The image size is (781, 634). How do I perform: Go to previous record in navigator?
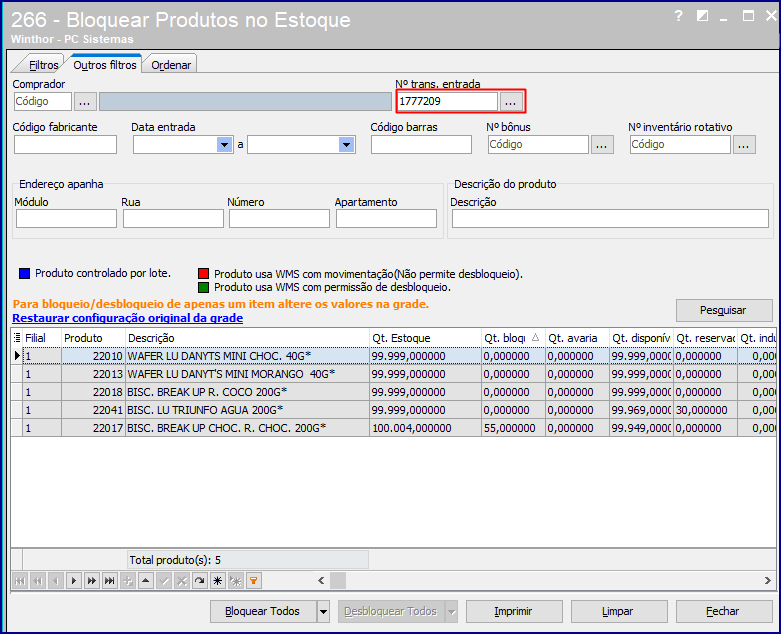pos(56,581)
